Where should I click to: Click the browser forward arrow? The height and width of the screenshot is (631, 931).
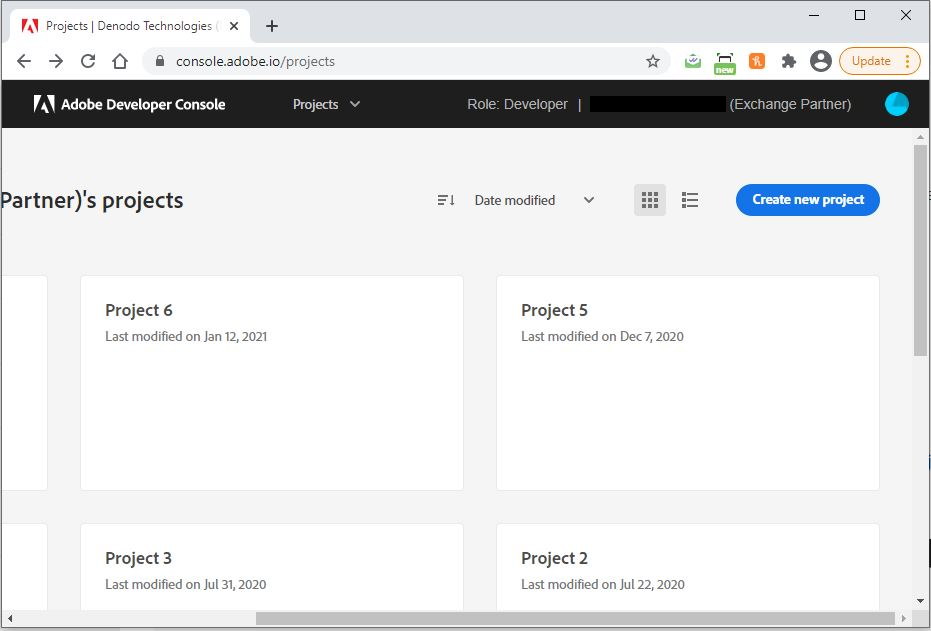click(x=56, y=61)
